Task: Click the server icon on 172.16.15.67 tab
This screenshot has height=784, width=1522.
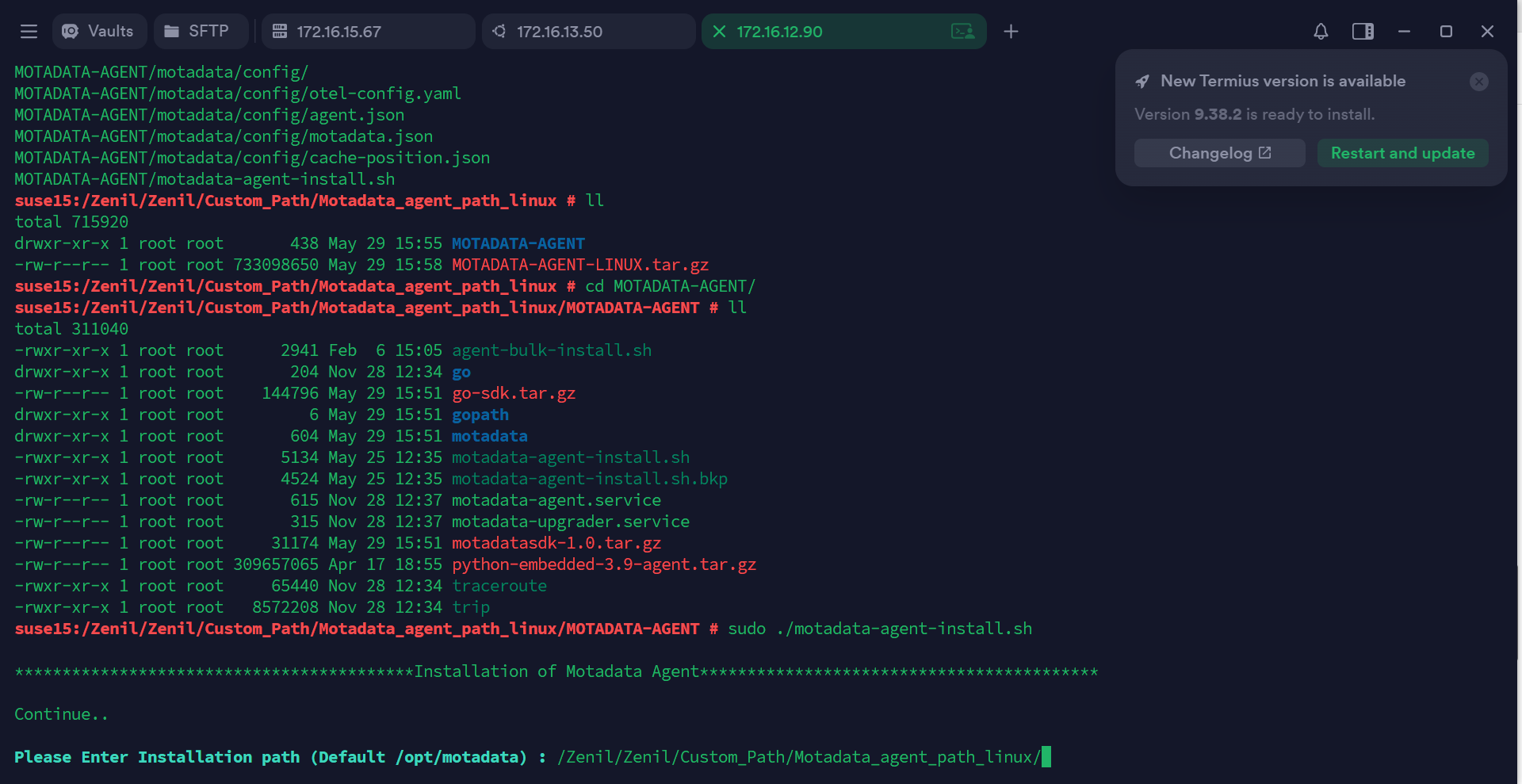Action: (x=279, y=32)
